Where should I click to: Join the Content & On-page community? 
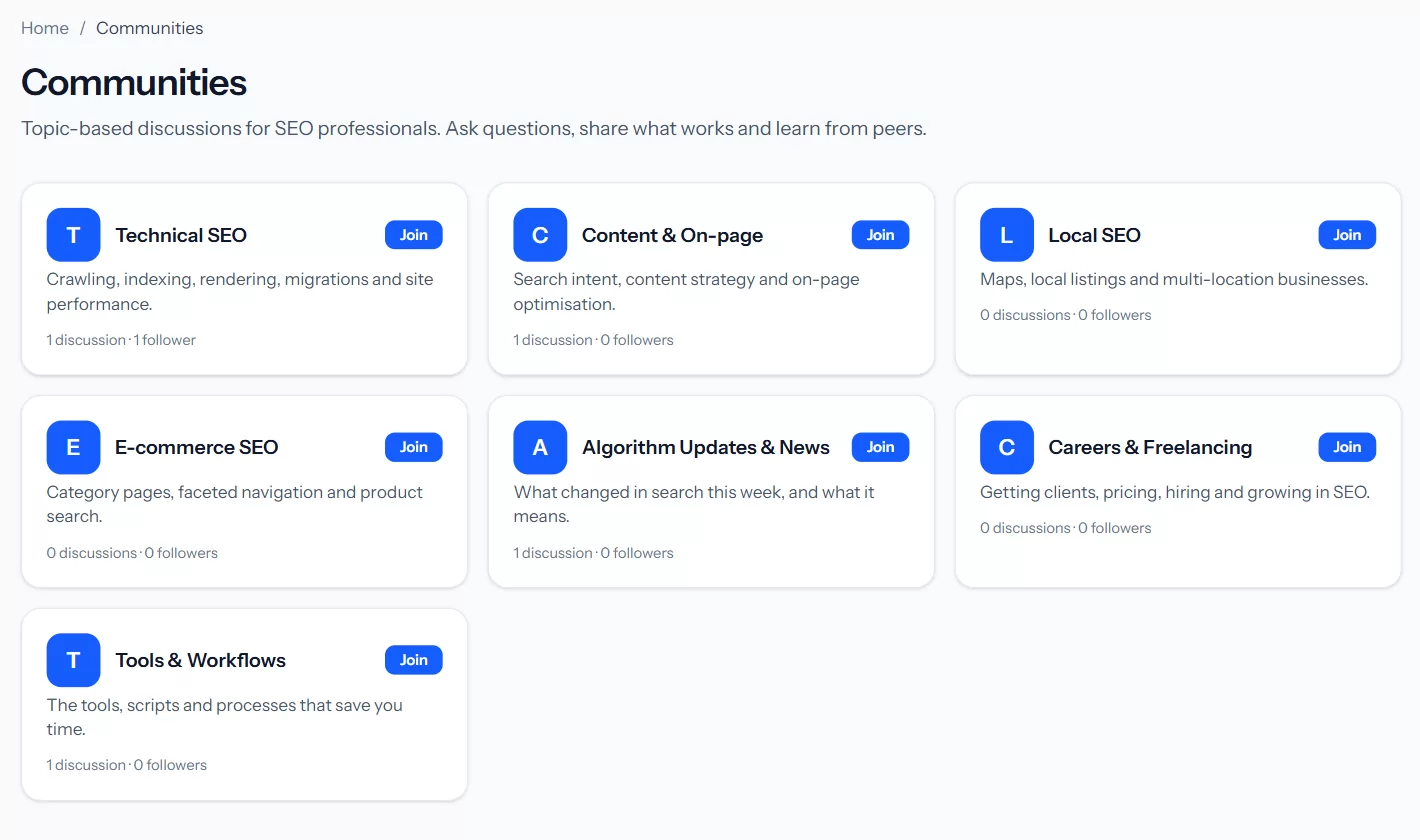tap(881, 235)
